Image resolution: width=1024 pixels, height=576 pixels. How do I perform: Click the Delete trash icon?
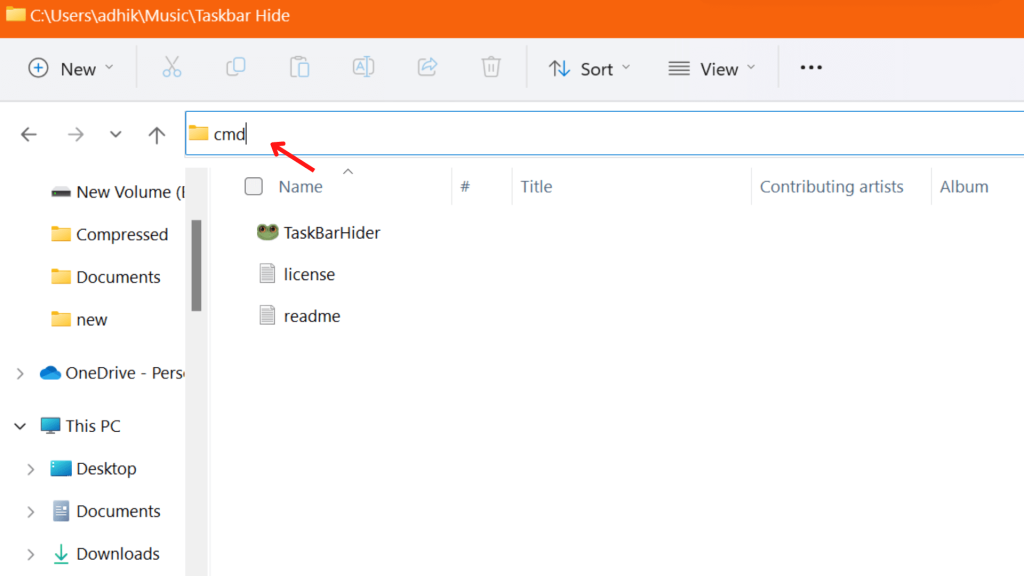pyautogui.click(x=491, y=67)
